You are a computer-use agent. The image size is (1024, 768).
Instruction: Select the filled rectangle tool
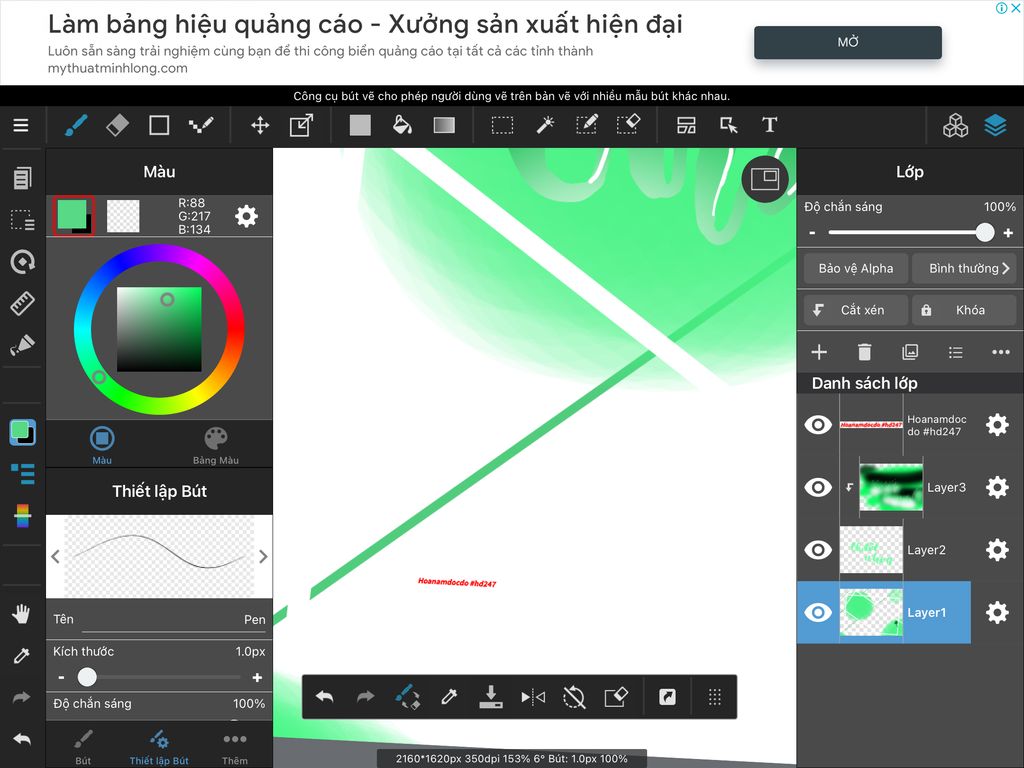point(360,125)
